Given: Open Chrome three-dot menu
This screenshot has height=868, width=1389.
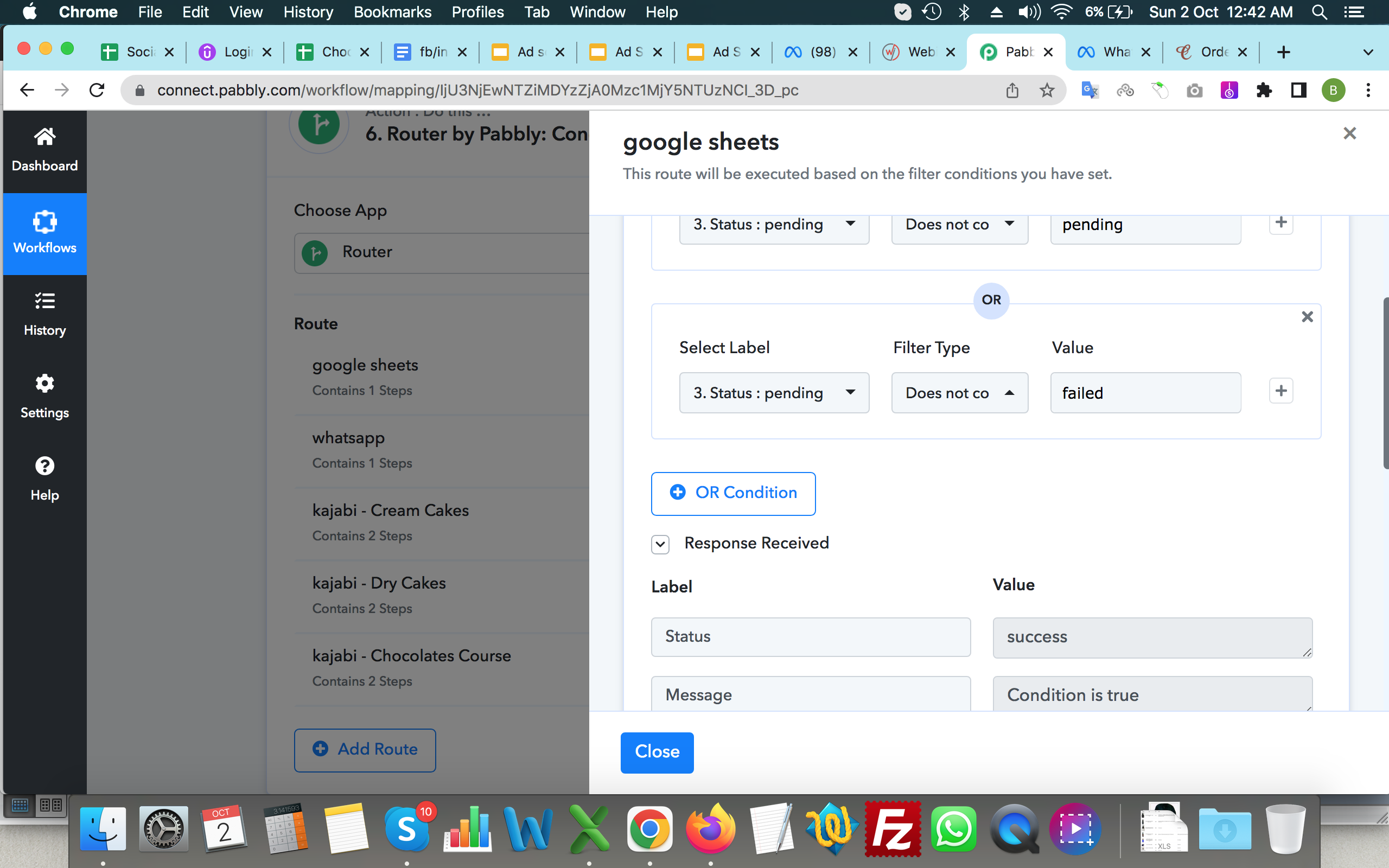Looking at the screenshot, I should [x=1368, y=90].
